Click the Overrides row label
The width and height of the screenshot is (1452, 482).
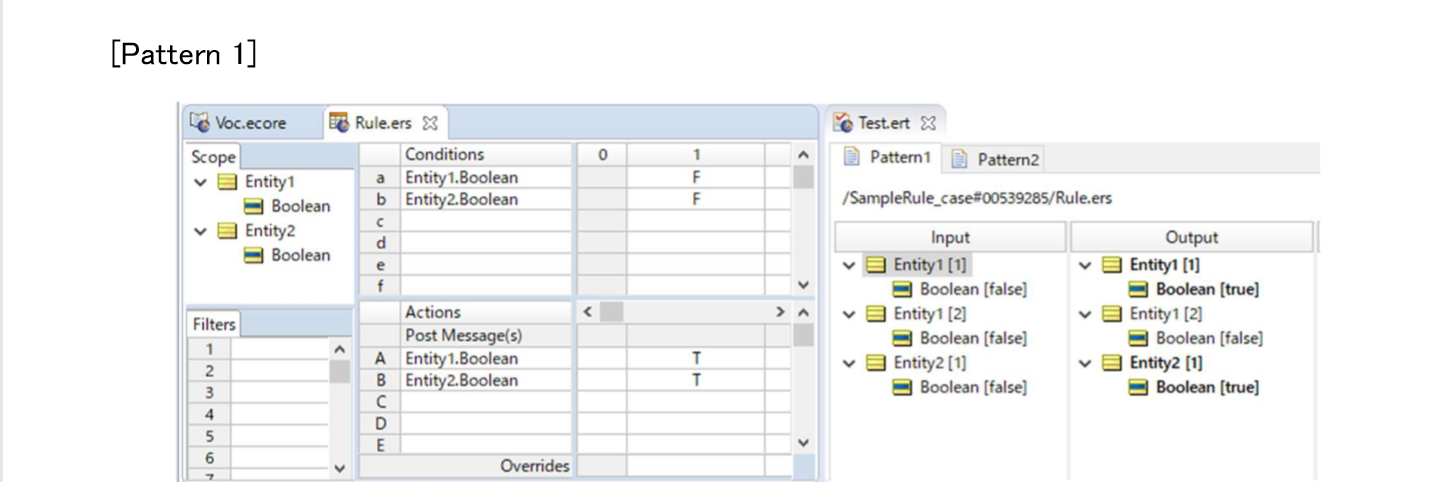[x=535, y=466]
